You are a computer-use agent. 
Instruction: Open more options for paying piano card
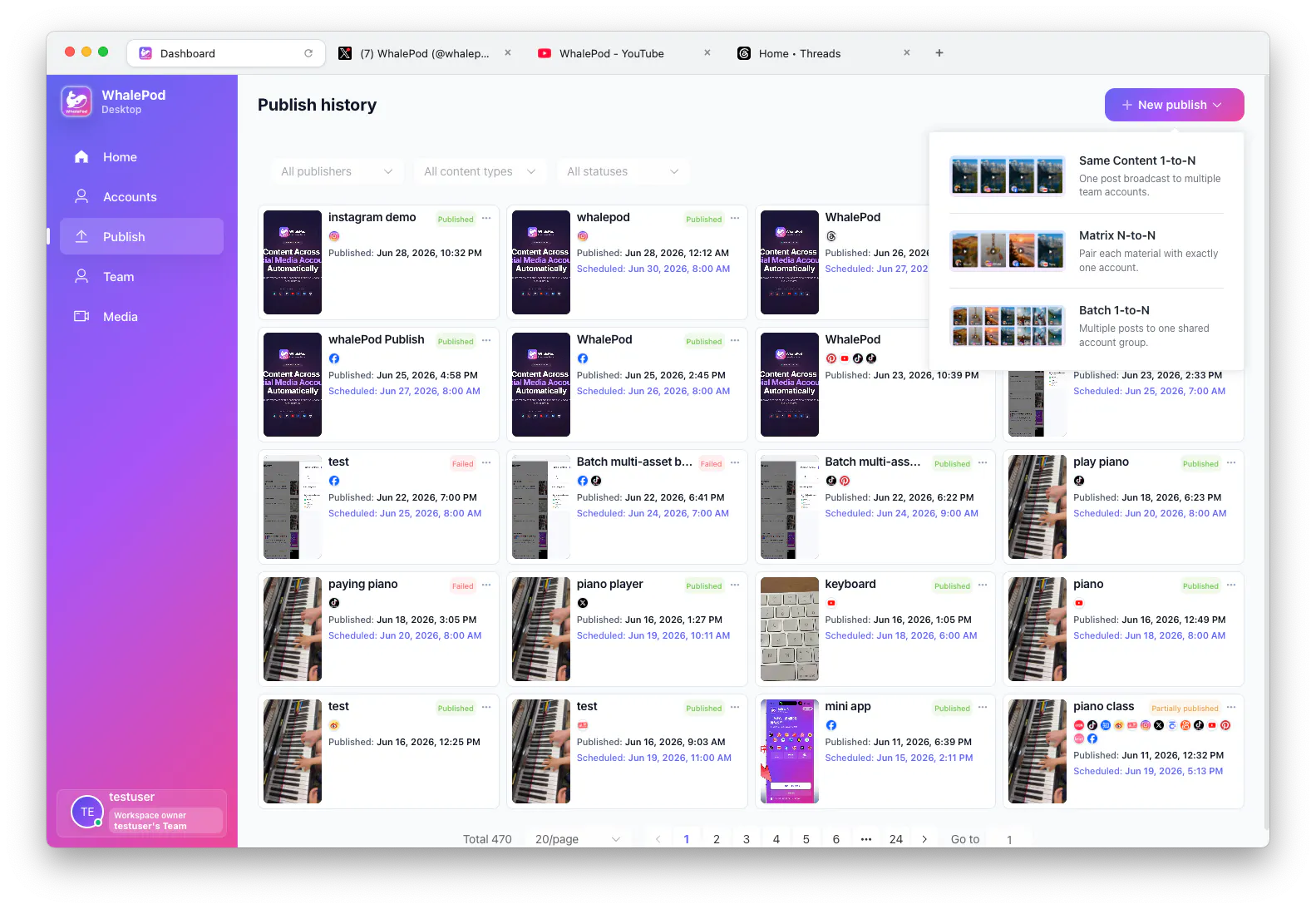tap(486, 585)
